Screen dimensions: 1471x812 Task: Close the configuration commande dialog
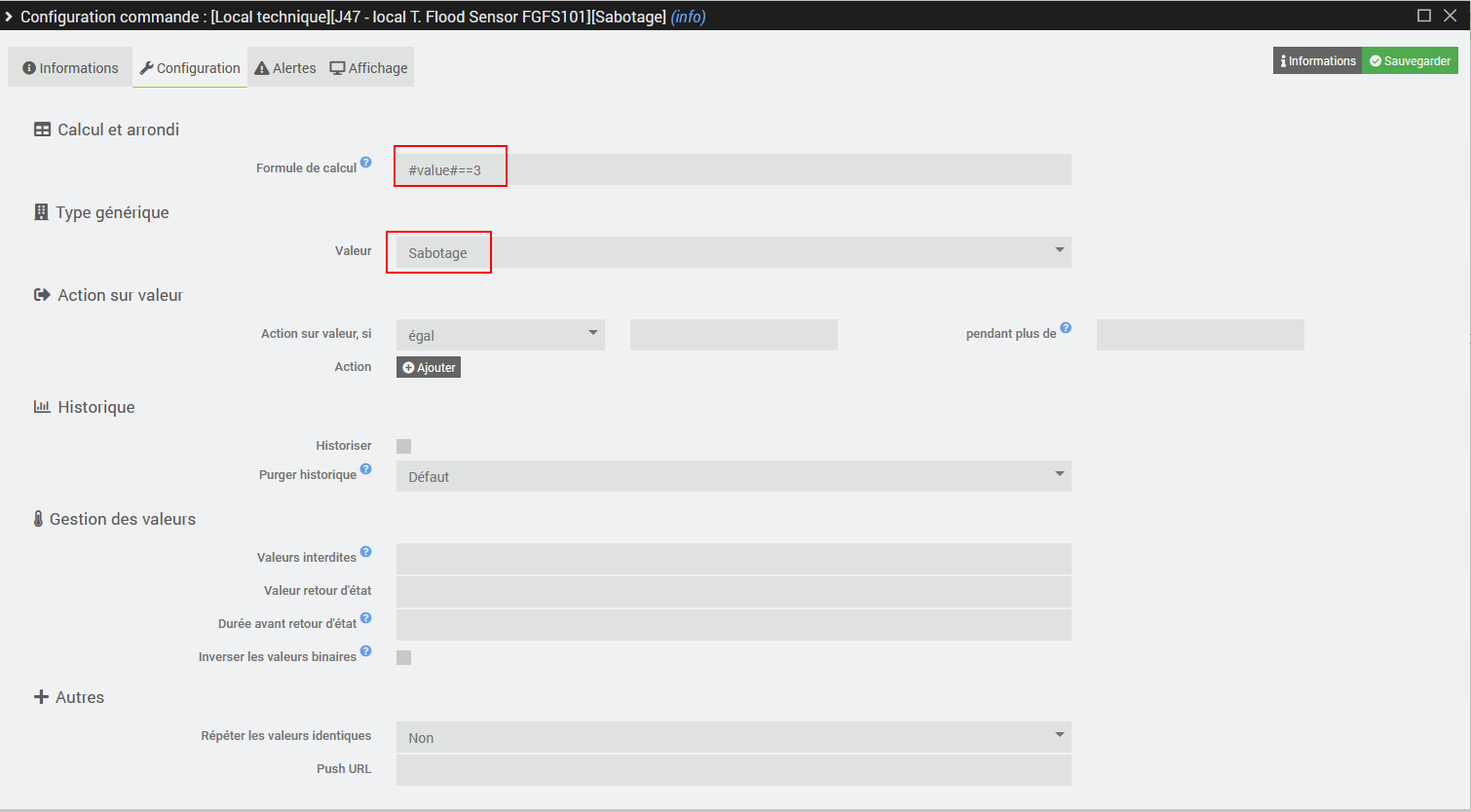(x=1451, y=16)
